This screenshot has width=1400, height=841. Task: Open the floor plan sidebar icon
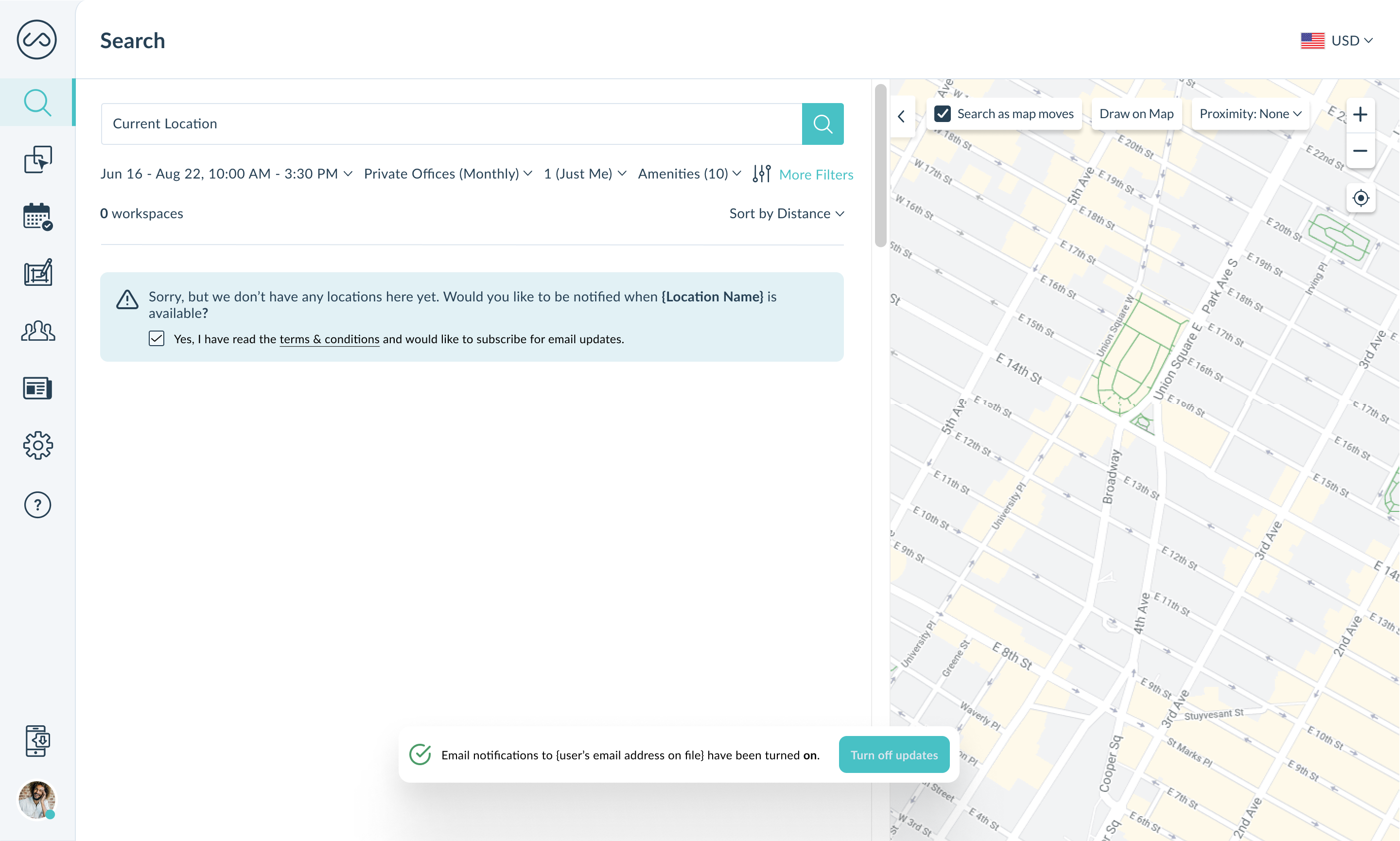pos(37,273)
